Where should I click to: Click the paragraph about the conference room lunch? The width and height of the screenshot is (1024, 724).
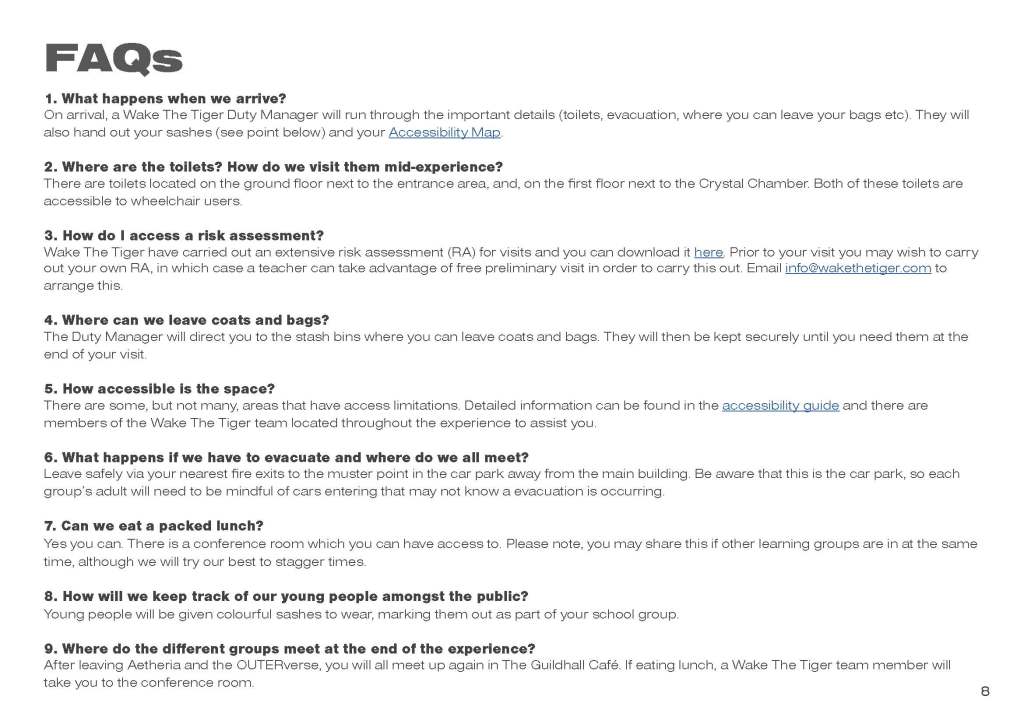click(x=510, y=552)
